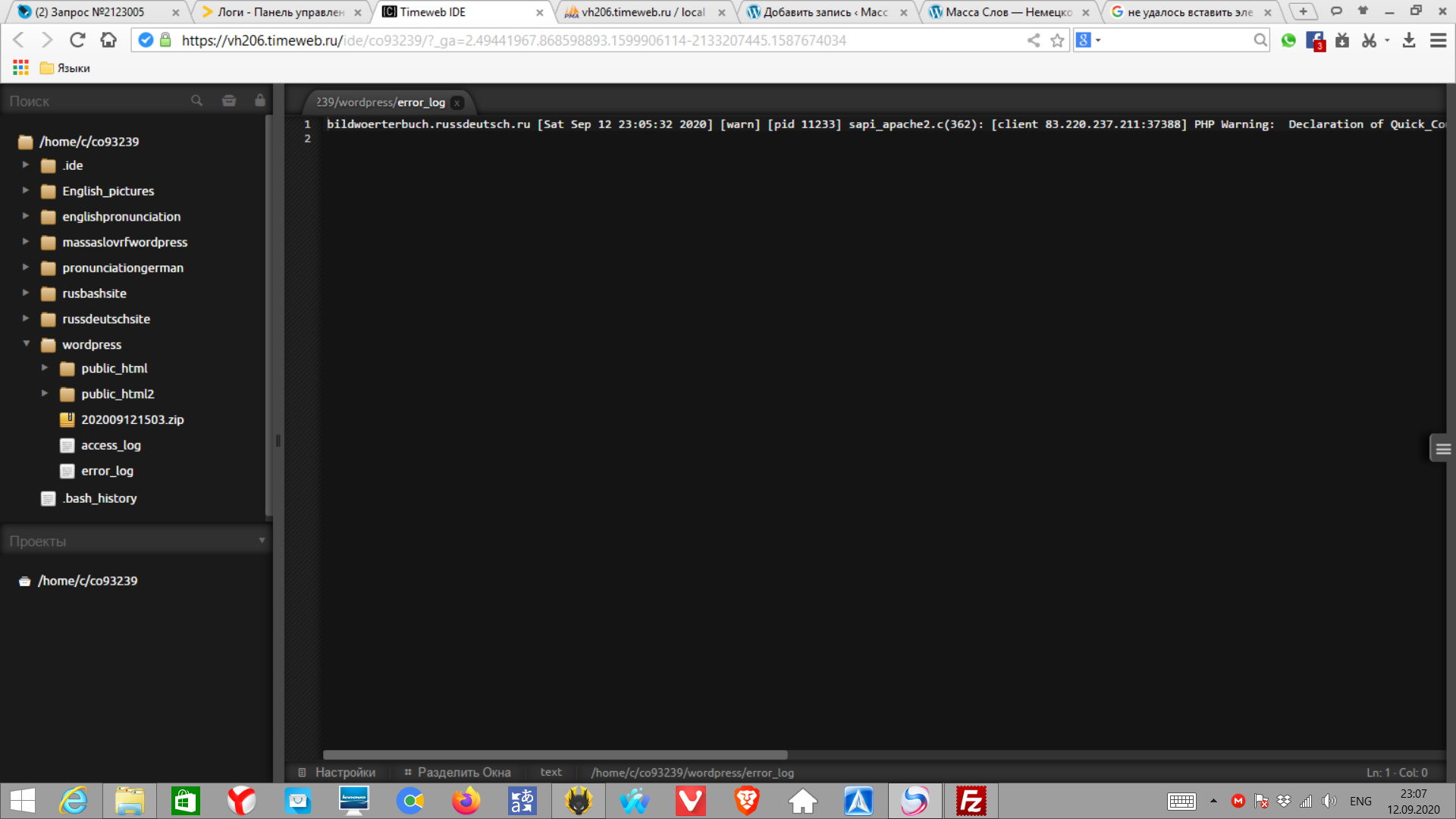Toggle the lock icon in sidebar header
The image size is (1456, 819).
[260, 101]
